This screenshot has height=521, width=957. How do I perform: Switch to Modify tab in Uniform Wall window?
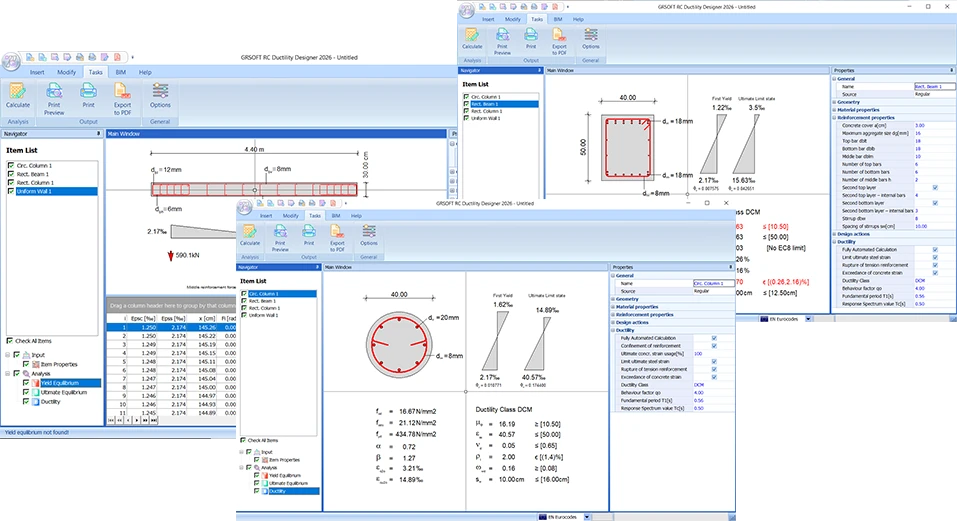coord(67,72)
